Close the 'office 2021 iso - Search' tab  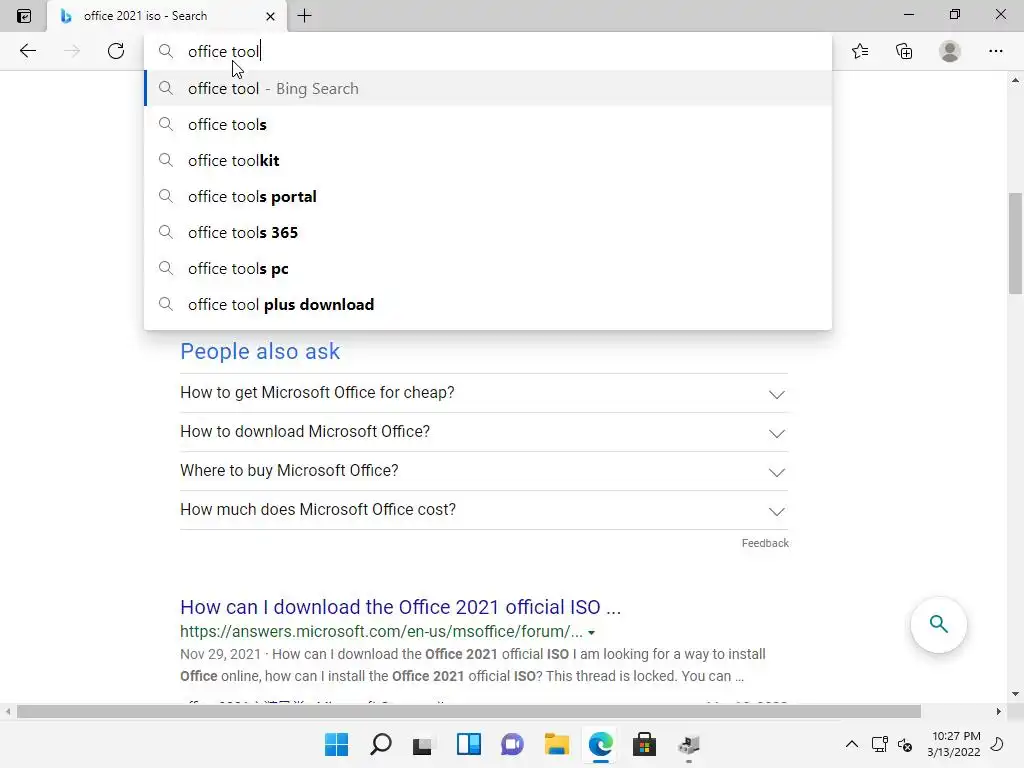(x=270, y=16)
